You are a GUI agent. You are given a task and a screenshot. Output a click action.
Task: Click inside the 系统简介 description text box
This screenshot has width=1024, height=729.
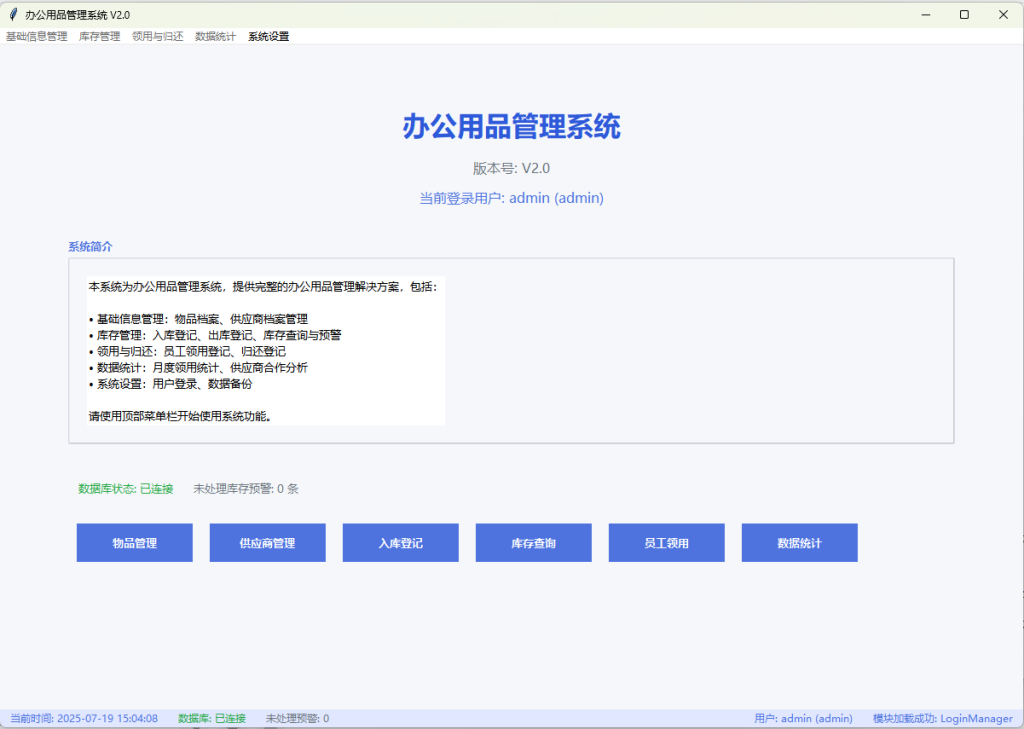click(x=266, y=351)
